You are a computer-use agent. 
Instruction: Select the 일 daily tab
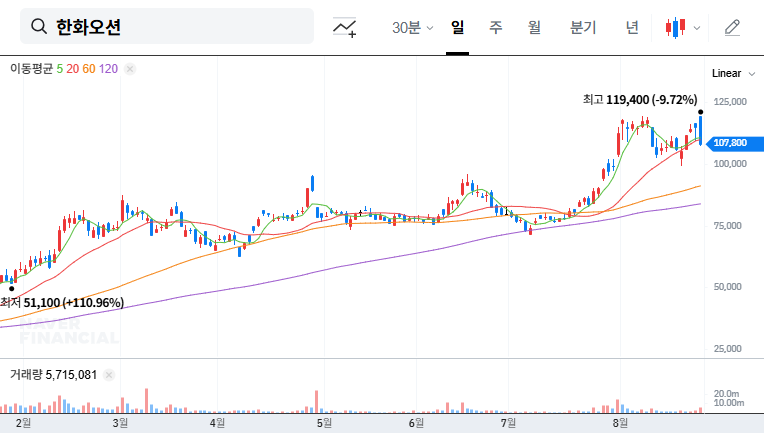point(457,27)
